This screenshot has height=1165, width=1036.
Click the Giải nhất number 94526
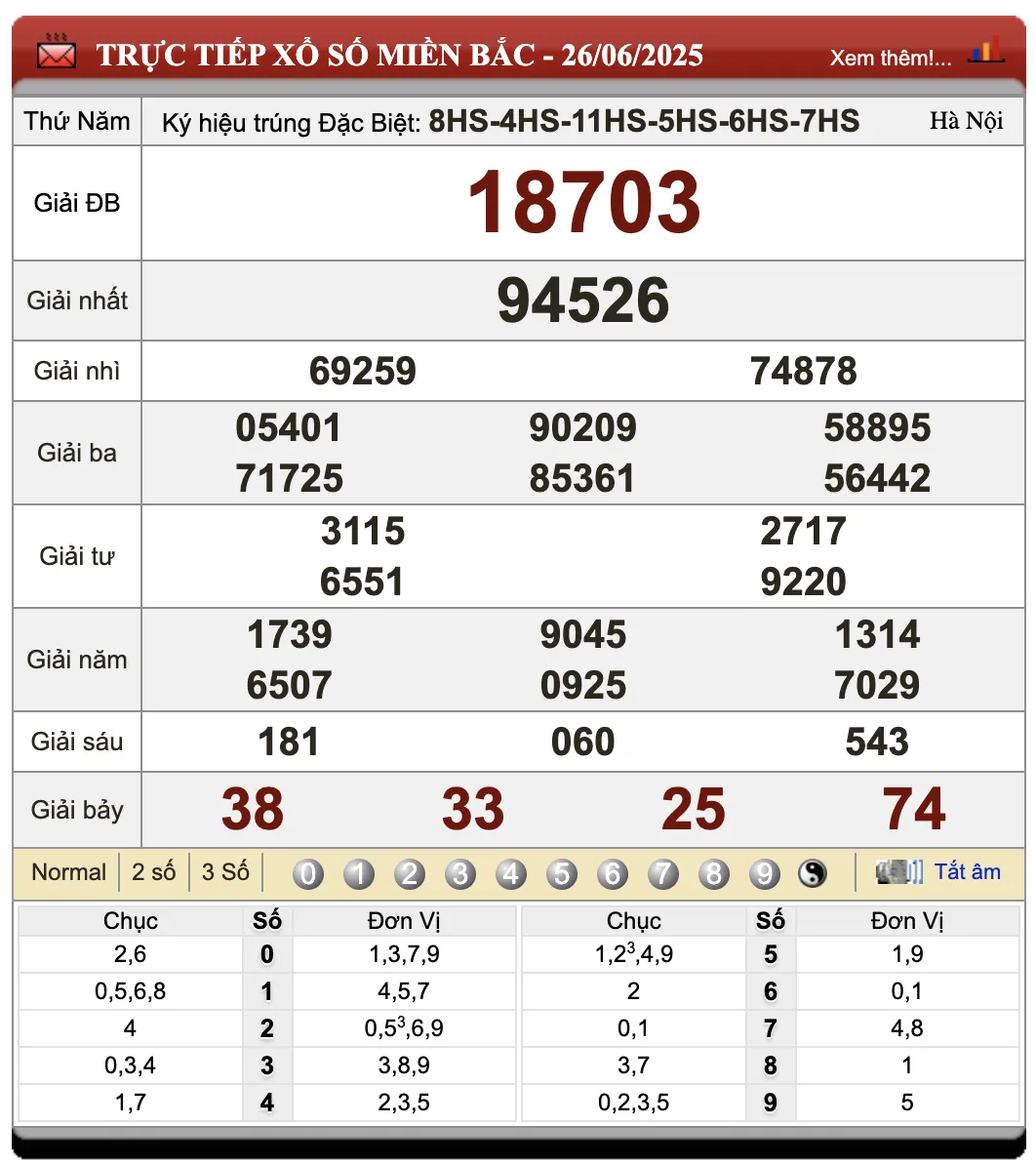(x=583, y=300)
